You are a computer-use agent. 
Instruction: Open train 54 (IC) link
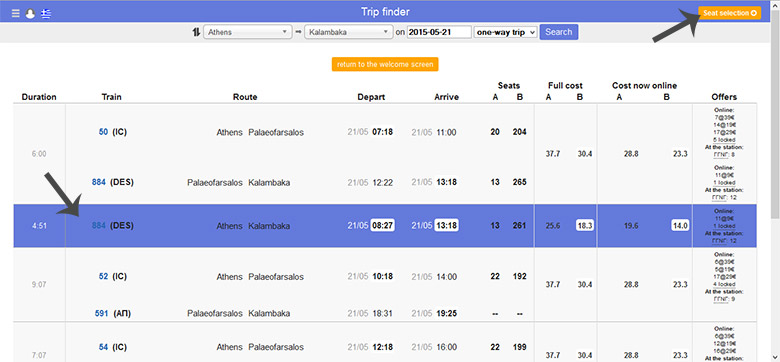103,347
